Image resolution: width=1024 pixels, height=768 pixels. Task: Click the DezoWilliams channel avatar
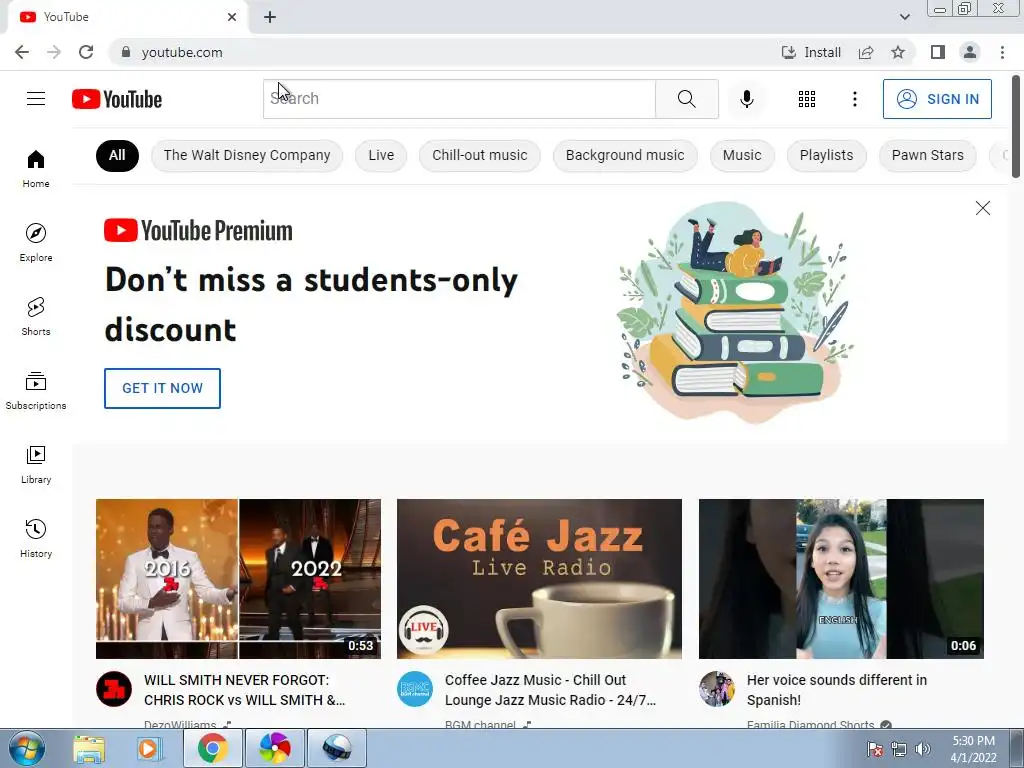pyautogui.click(x=114, y=689)
